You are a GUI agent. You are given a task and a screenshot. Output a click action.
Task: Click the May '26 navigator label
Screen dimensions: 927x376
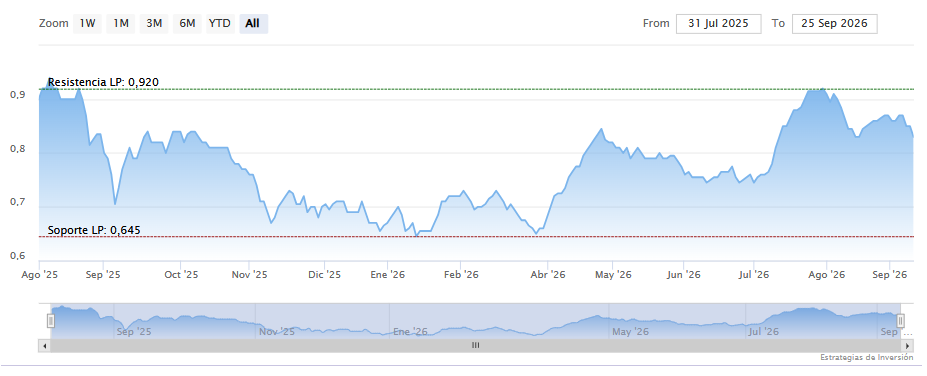(631, 332)
